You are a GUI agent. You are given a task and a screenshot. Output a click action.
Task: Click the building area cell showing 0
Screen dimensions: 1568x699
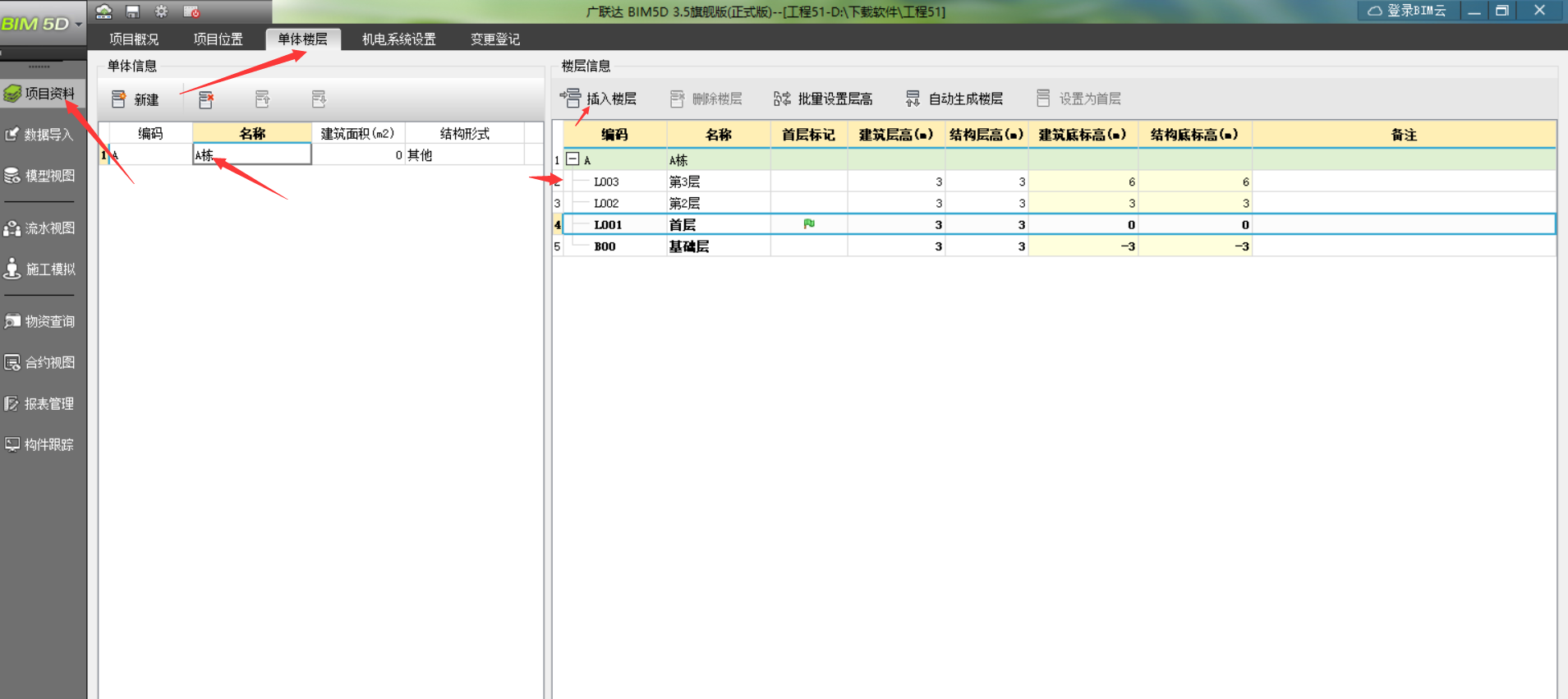tap(358, 154)
